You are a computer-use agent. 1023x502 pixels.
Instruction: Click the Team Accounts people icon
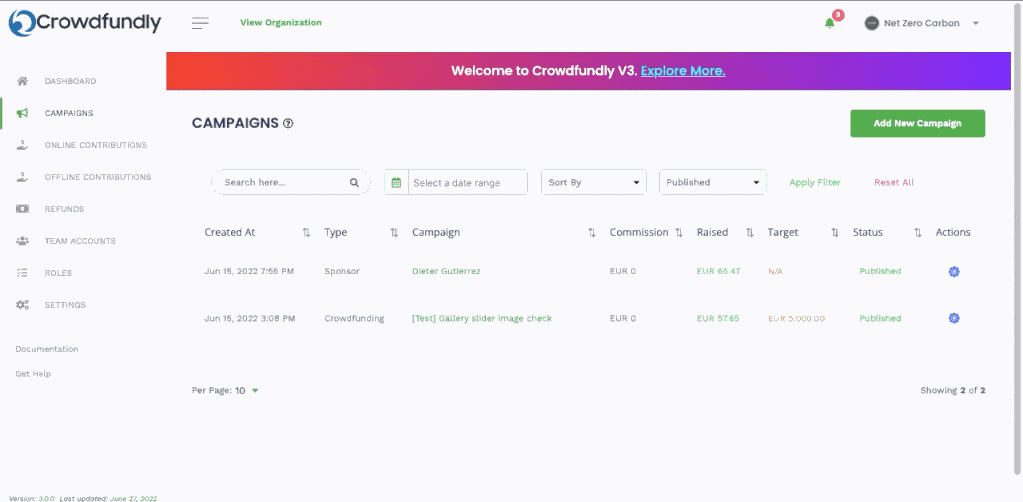click(22, 241)
